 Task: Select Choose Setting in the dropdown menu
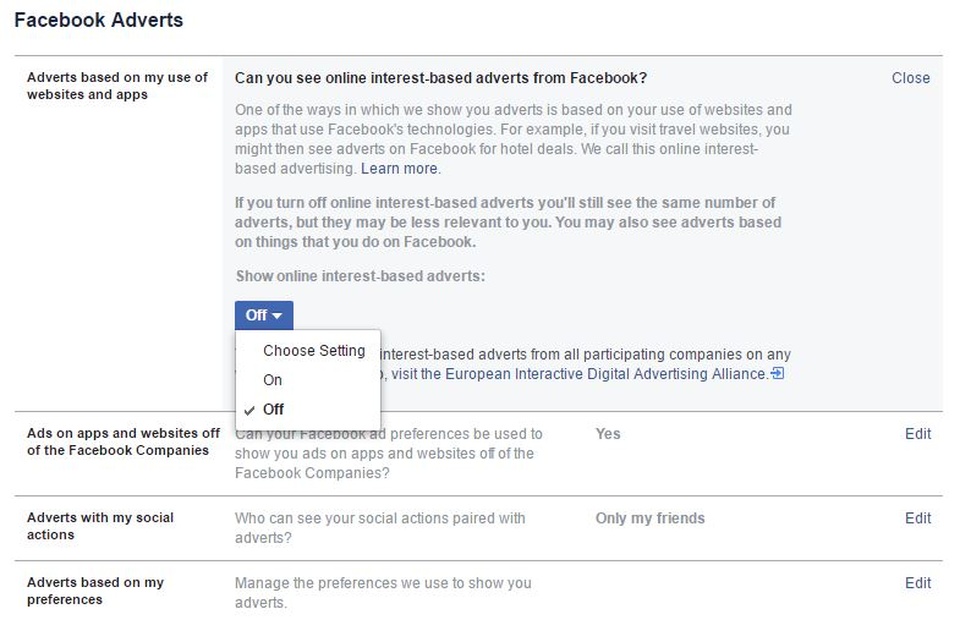[314, 351]
